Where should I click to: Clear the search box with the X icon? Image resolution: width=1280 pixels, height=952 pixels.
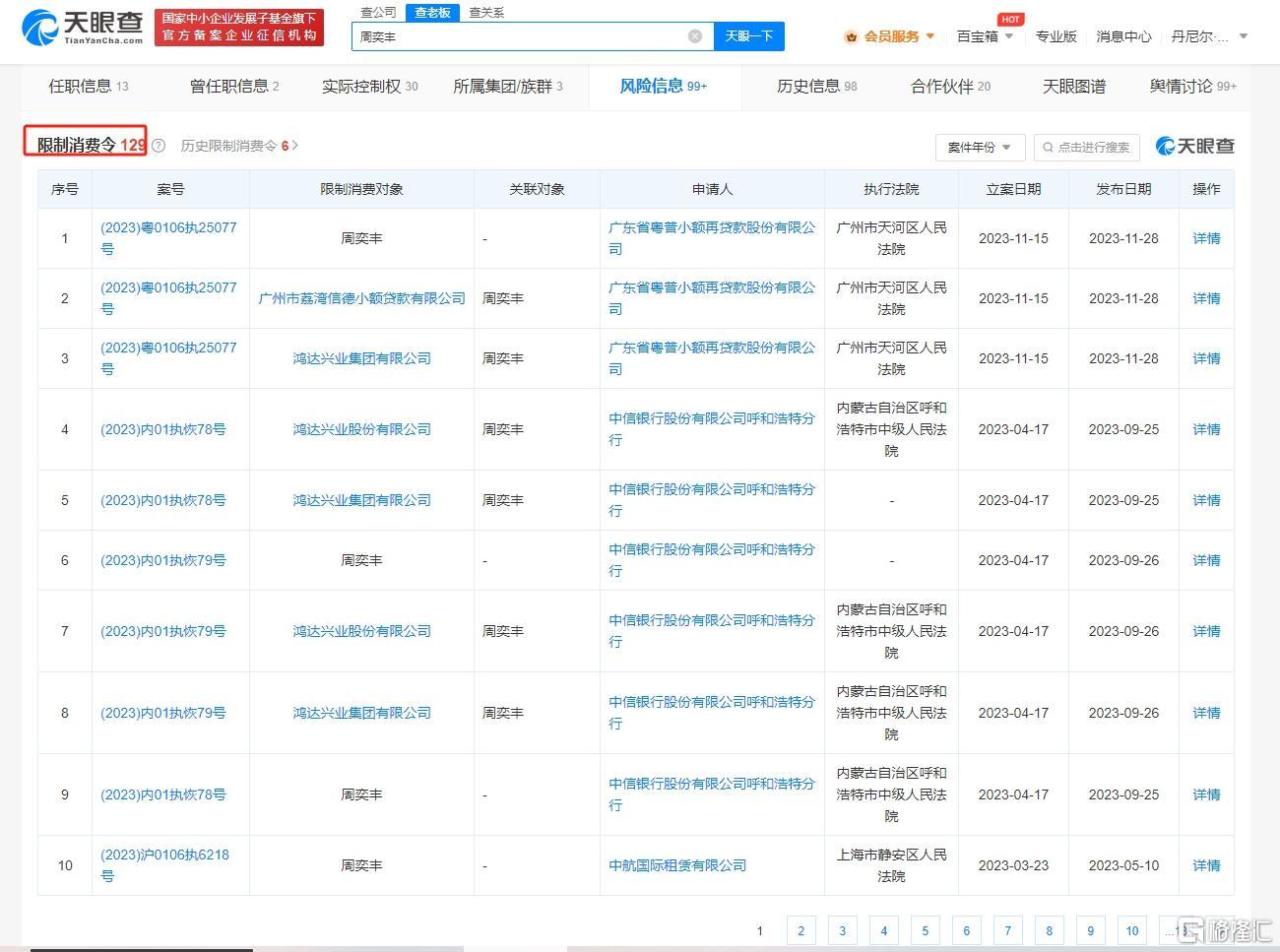tap(695, 36)
